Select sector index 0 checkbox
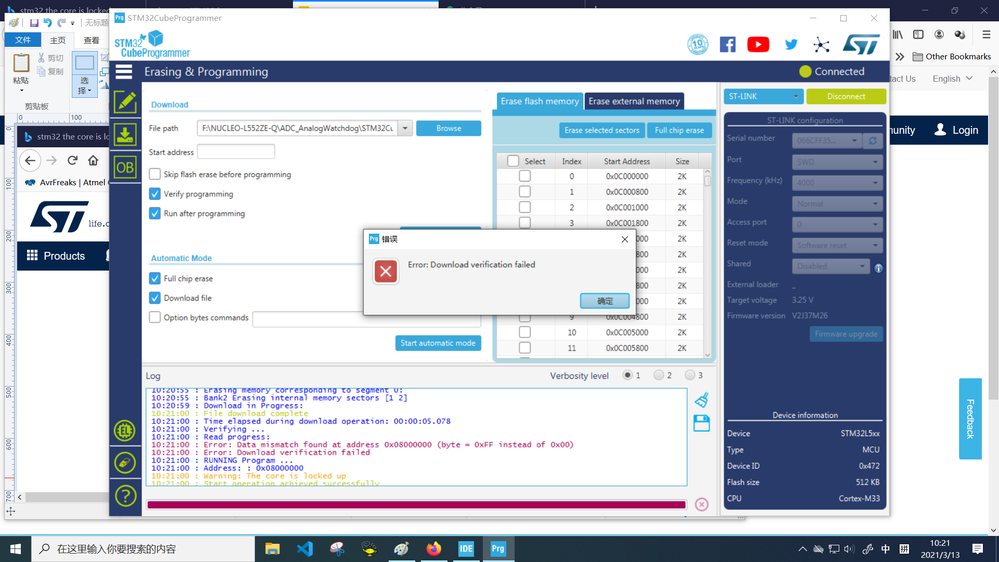999x562 pixels. pos(524,176)
